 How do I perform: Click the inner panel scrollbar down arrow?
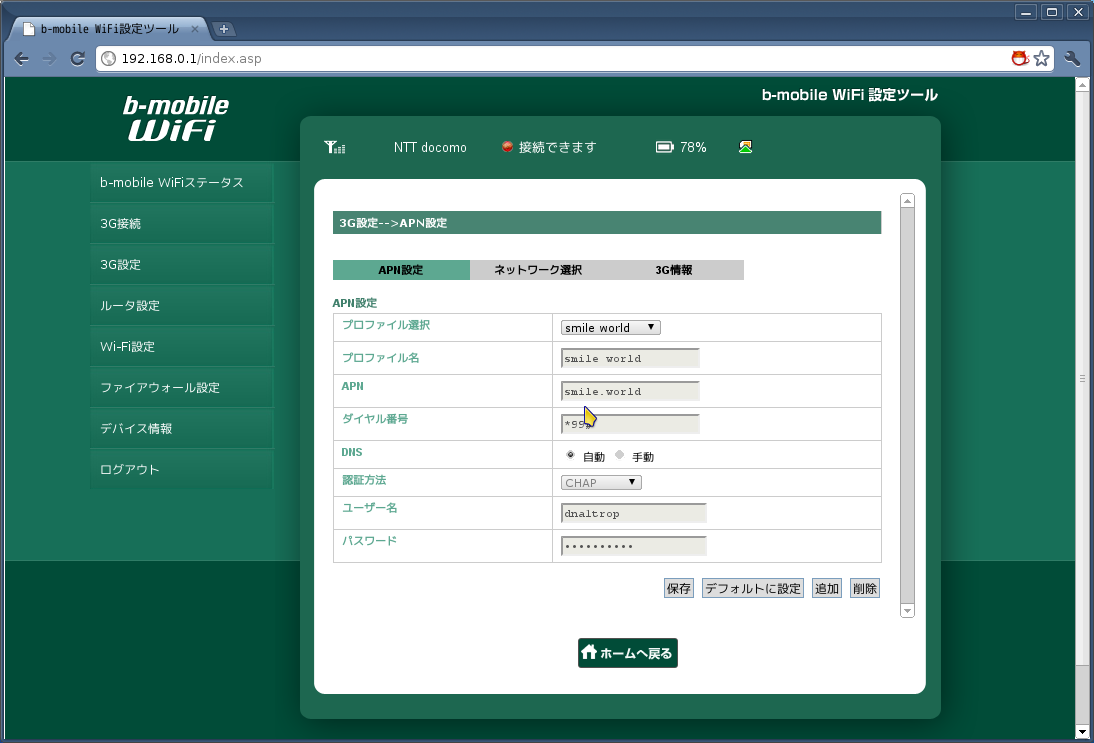click(907, 610)
